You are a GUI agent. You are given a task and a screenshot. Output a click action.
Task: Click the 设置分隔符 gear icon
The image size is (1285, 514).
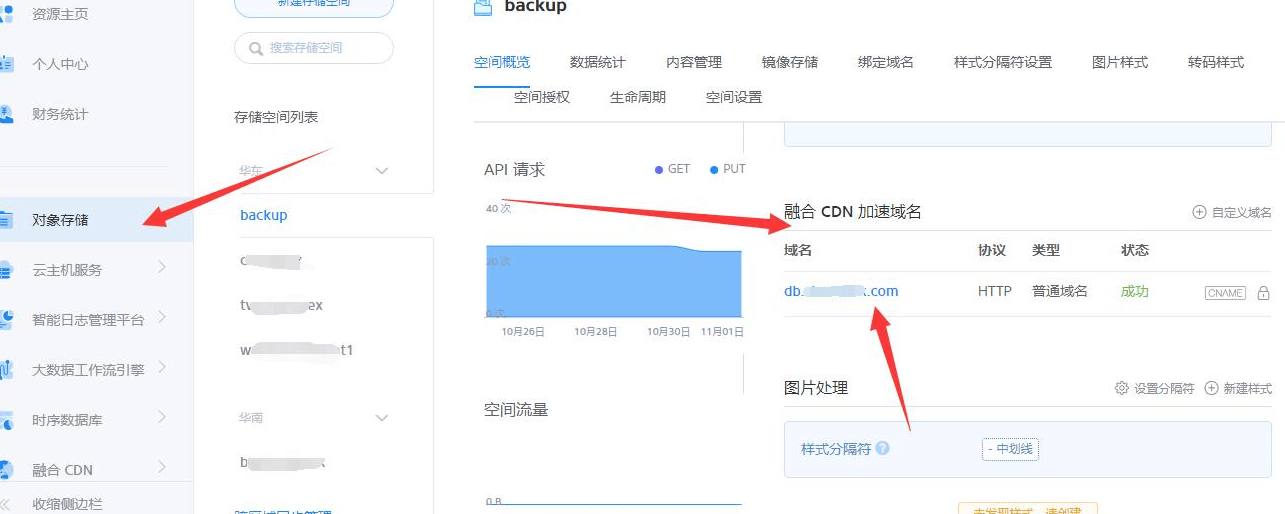tap(1122, 388)
